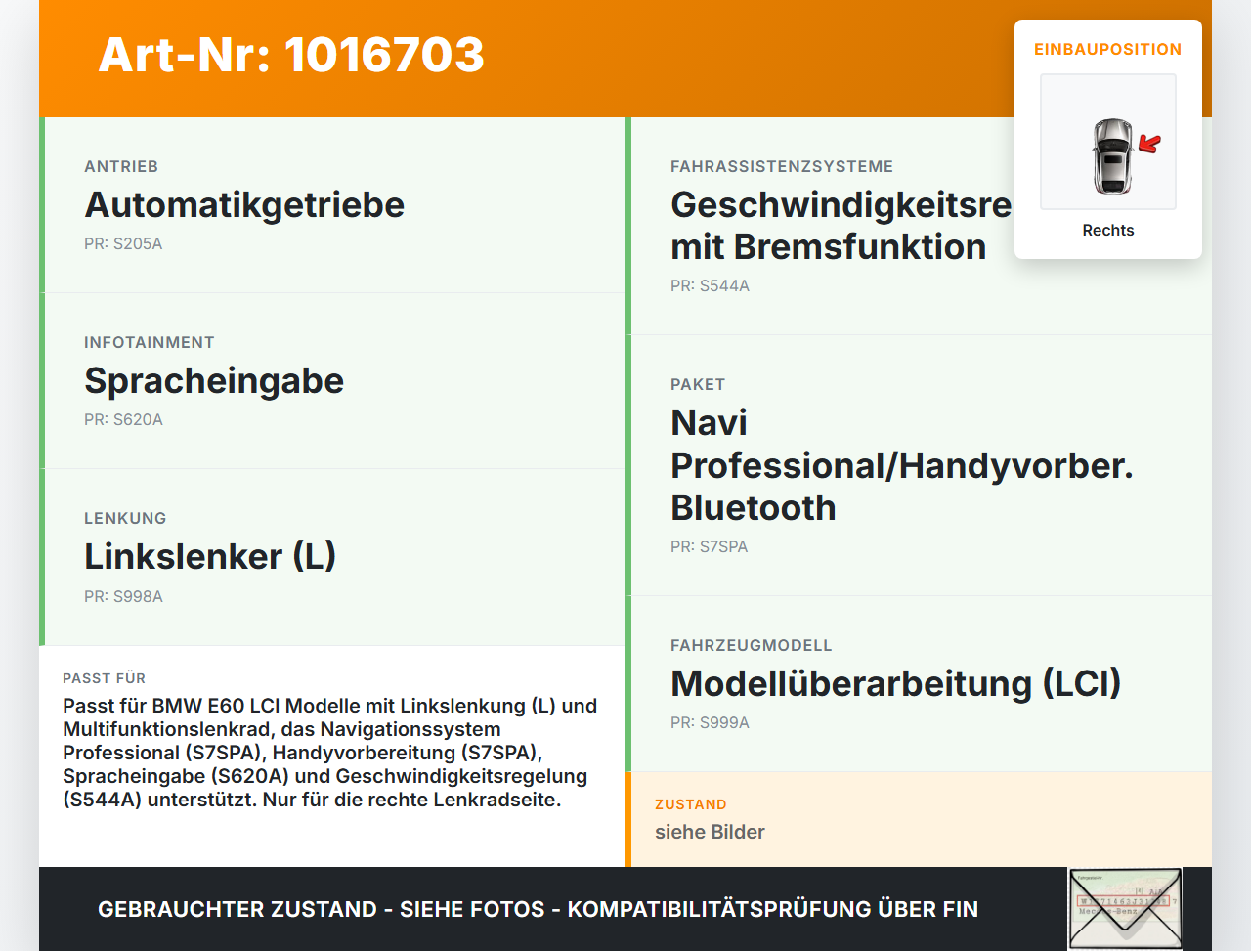This screenshot has height=952, width=1251.
Task: Select the Linkslenker (L) steering option
Action: coord(210,556)
